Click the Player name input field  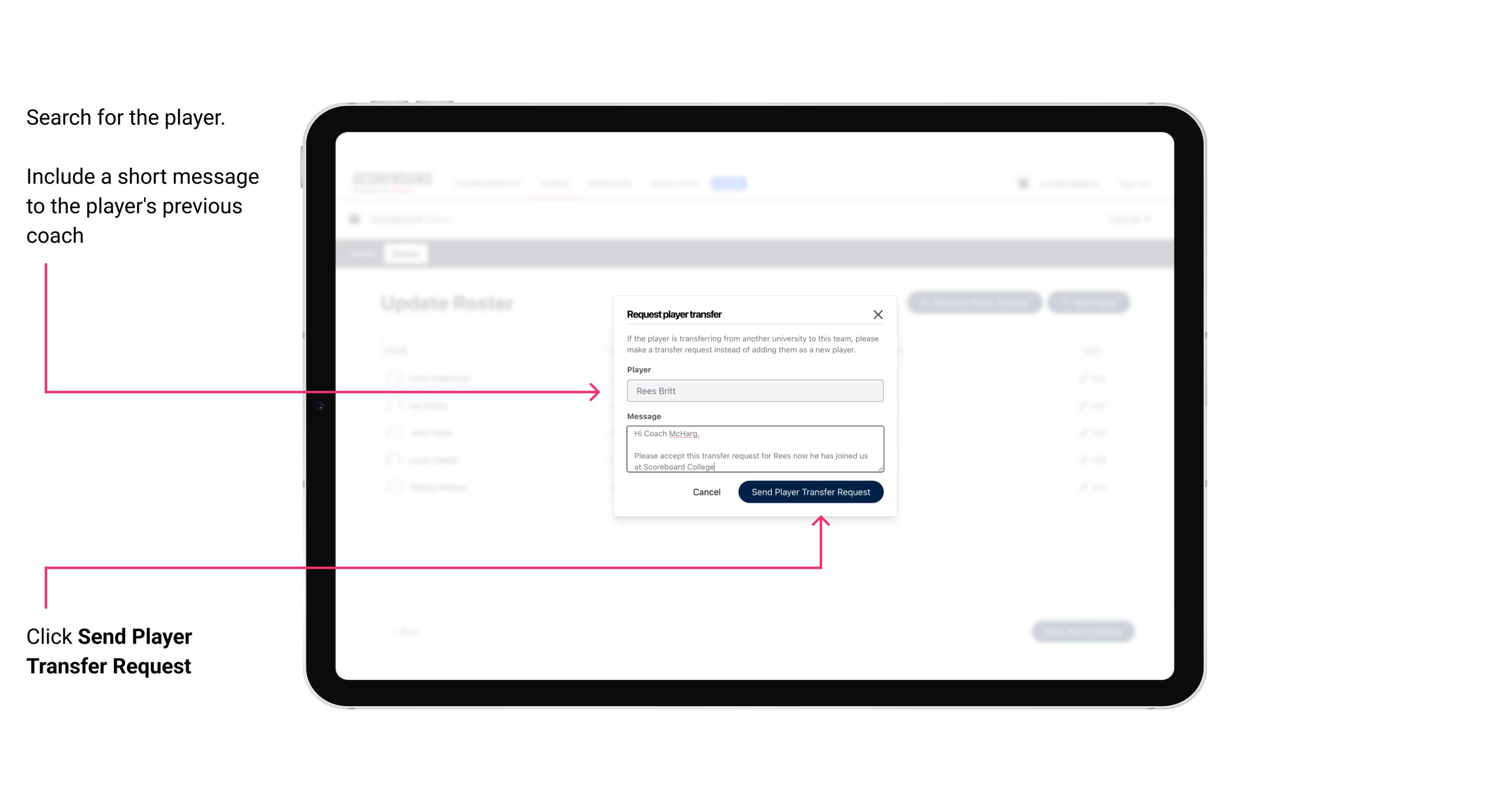click(753, 391)
